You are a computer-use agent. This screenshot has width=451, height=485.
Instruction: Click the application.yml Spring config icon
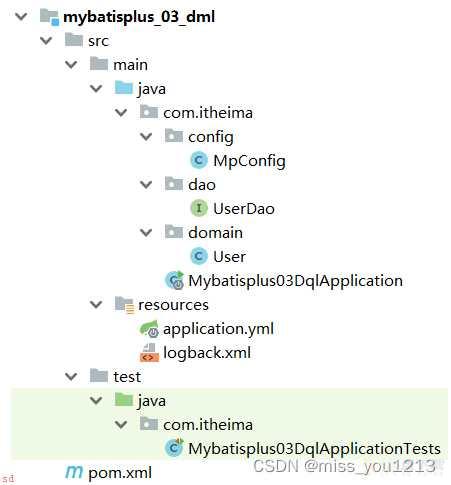tap(149, 329)
